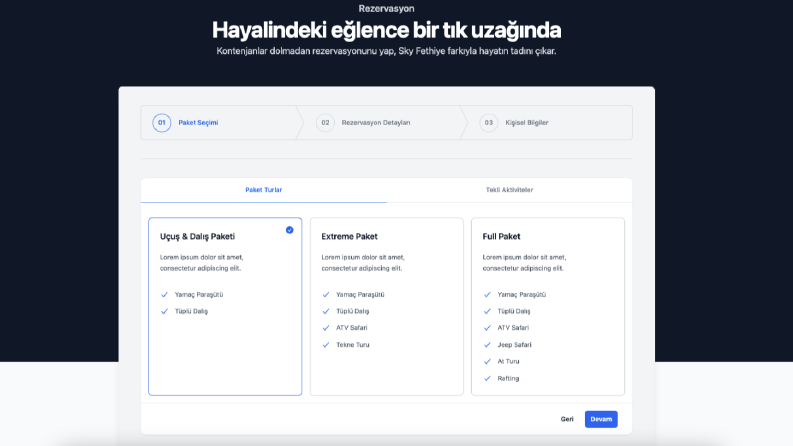Screen dimensions: 793x446
Task: Click the Geri button
Action: coord(567,419)
